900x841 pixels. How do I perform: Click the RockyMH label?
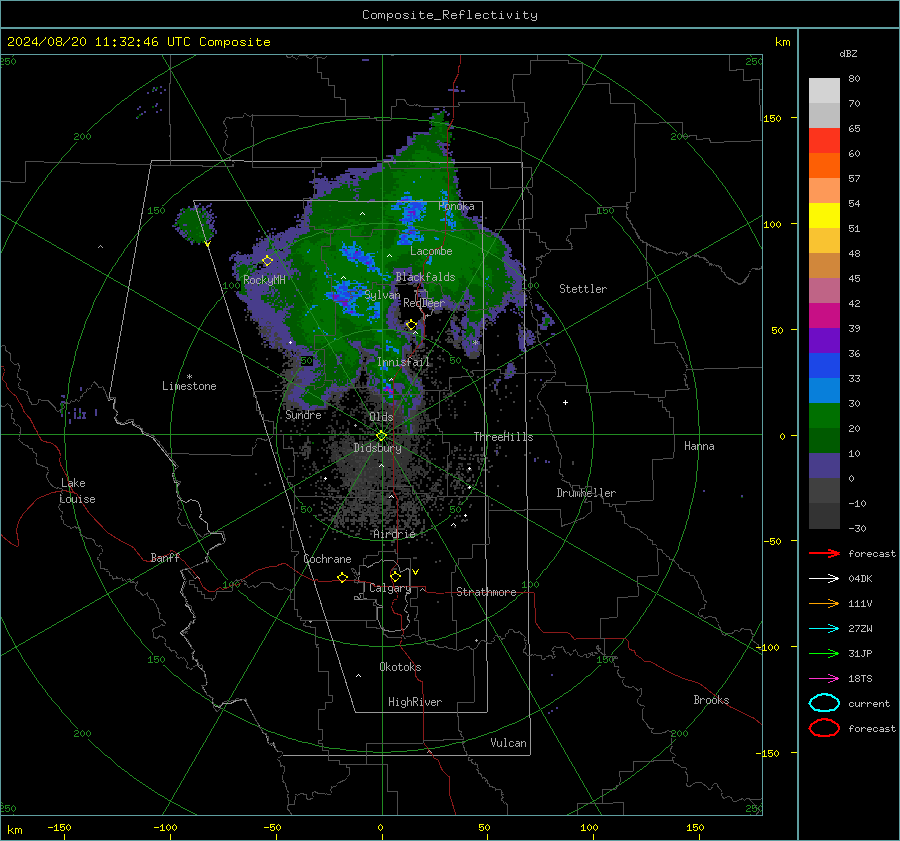264,280
